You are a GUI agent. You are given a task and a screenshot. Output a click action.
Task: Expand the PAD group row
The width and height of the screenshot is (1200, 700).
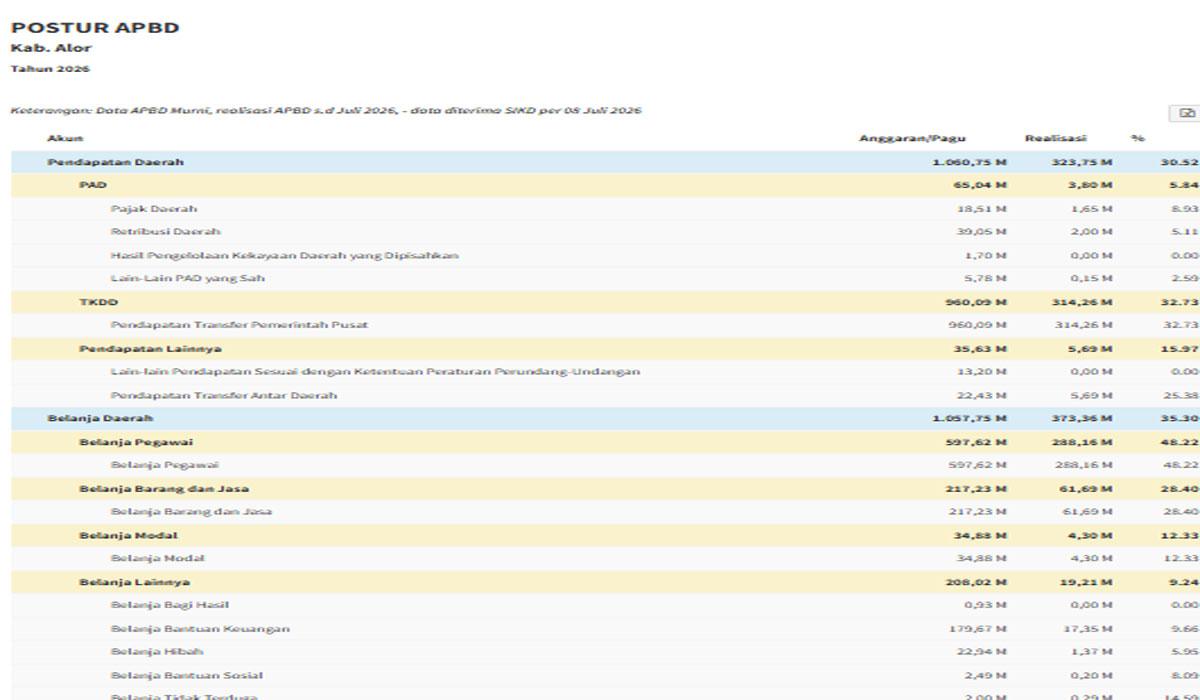coord(606,185)
